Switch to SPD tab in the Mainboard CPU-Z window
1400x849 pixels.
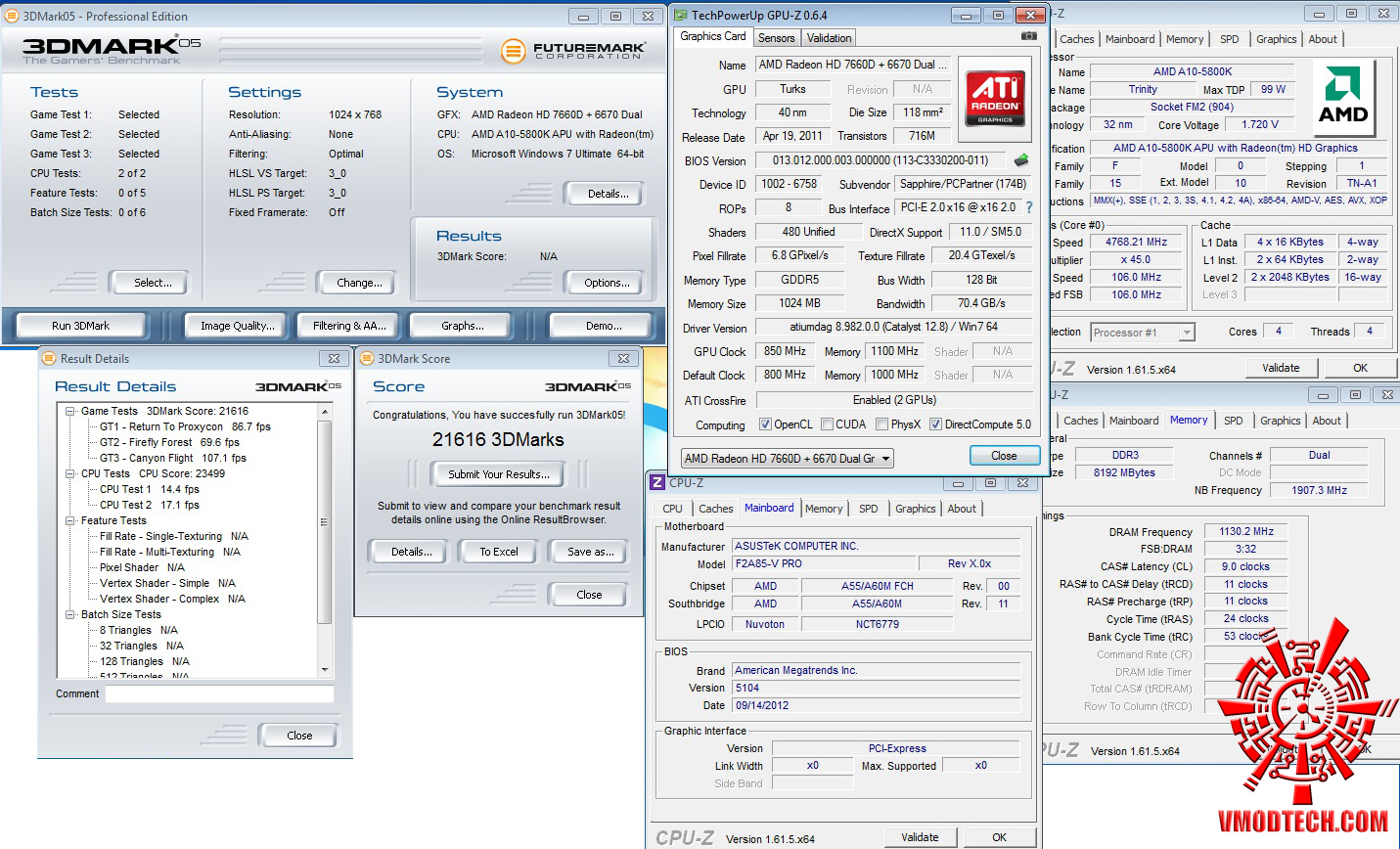(x=869, y=509)
